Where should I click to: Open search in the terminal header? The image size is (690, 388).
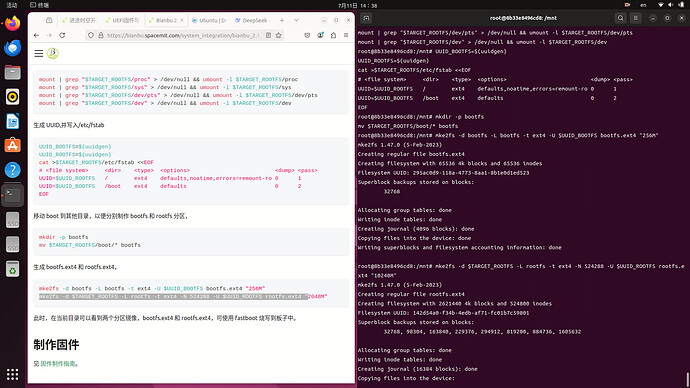coord(620,18)
